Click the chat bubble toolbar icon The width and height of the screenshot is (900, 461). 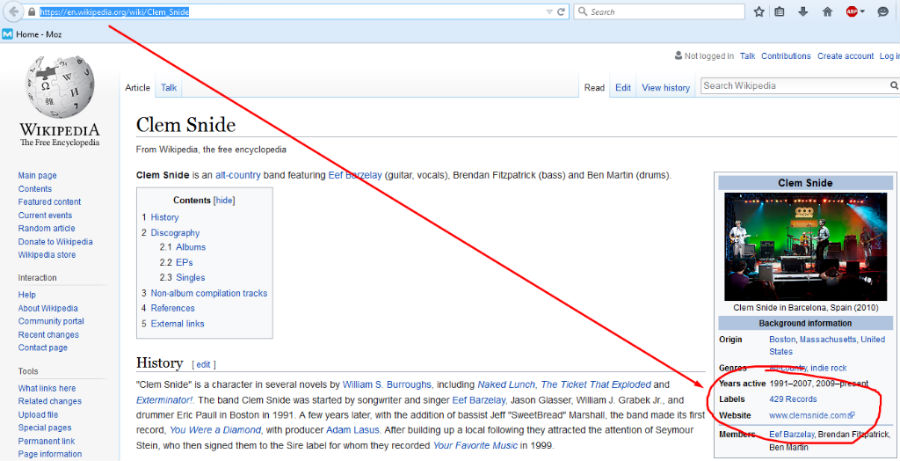[883, 11]
